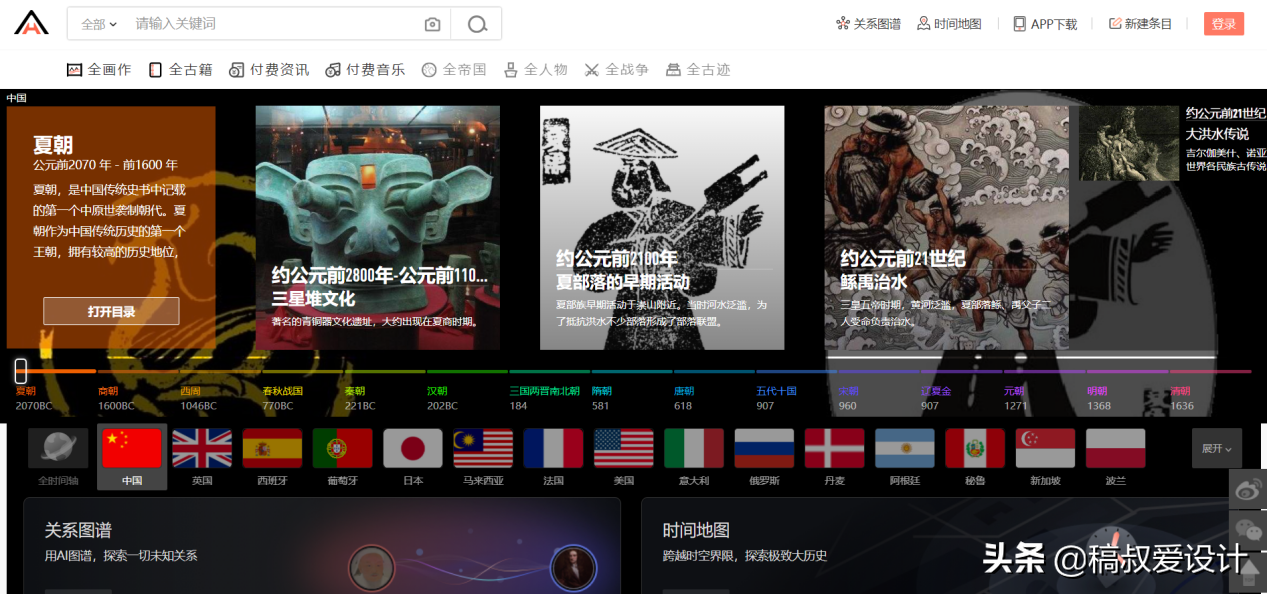Expand the flag list via 展开 button
1267x594 pixels.
(1216, 450)
